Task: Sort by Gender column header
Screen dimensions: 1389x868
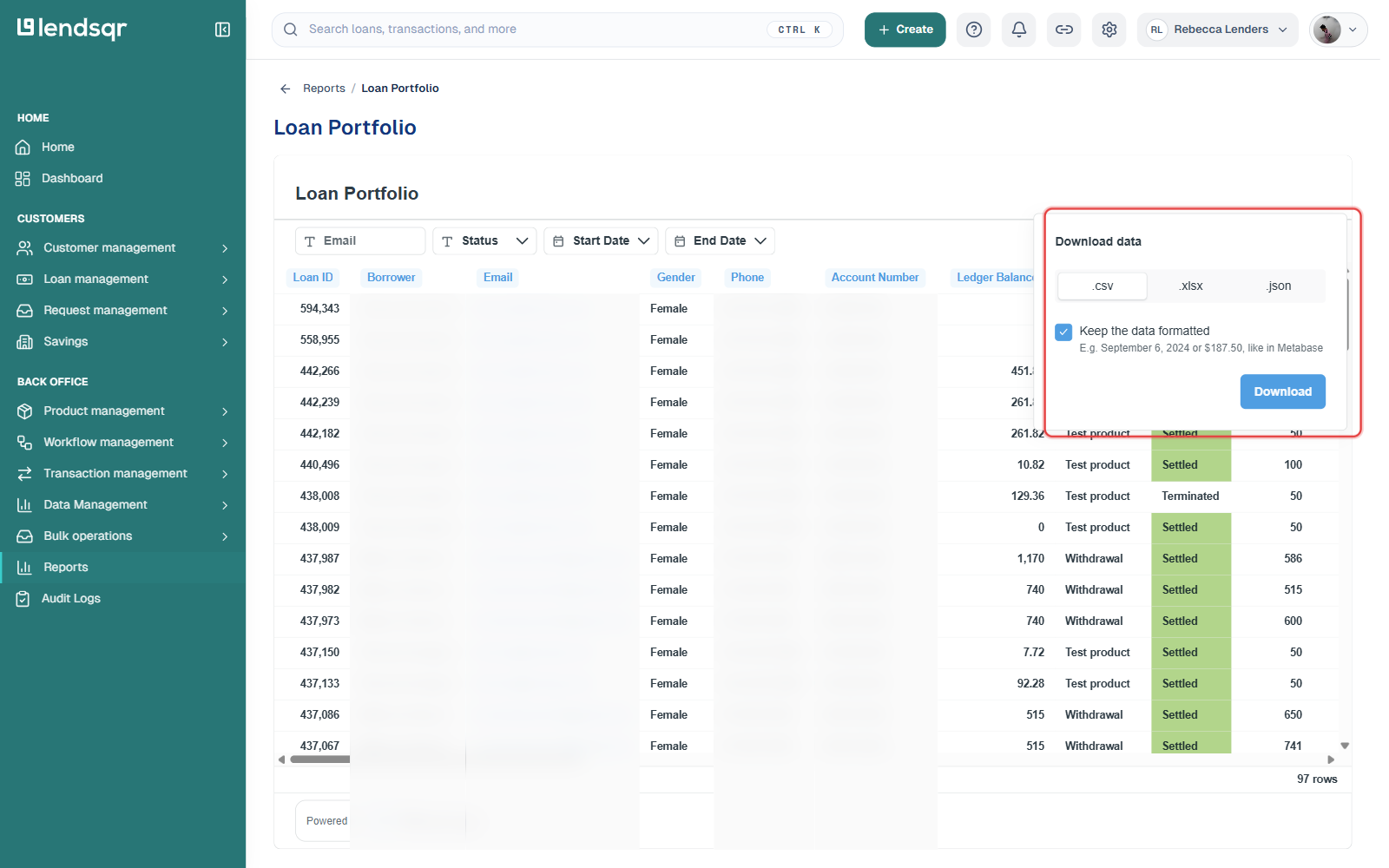Action: tap(675, 278)
